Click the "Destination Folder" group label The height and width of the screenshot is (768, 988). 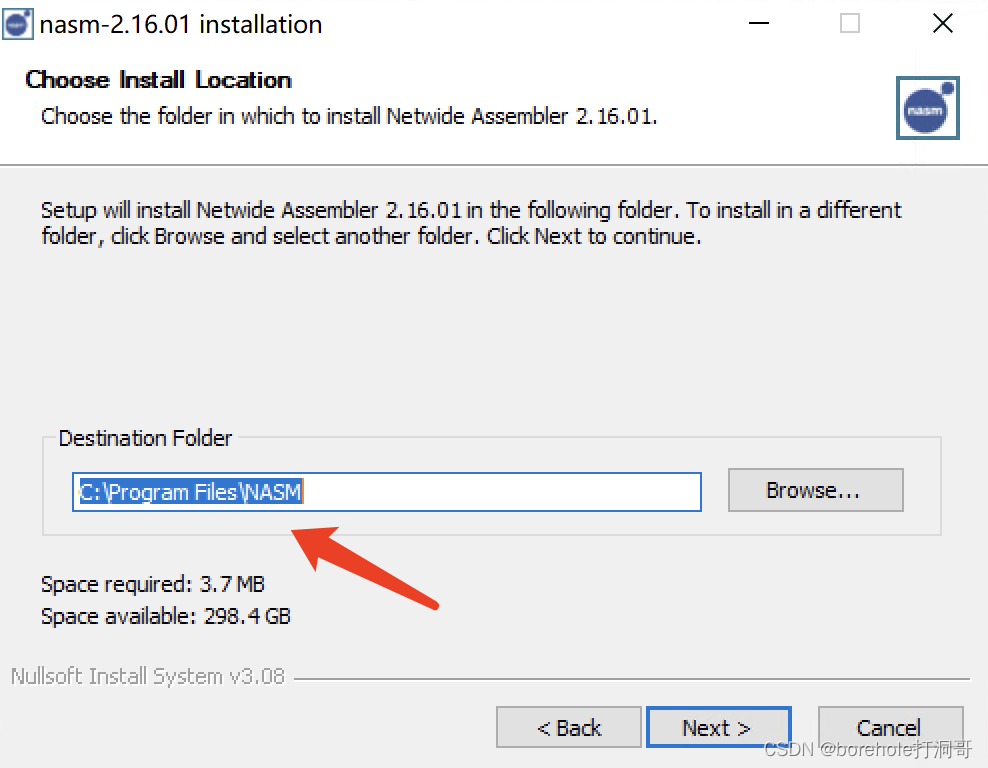pos(145,438)
